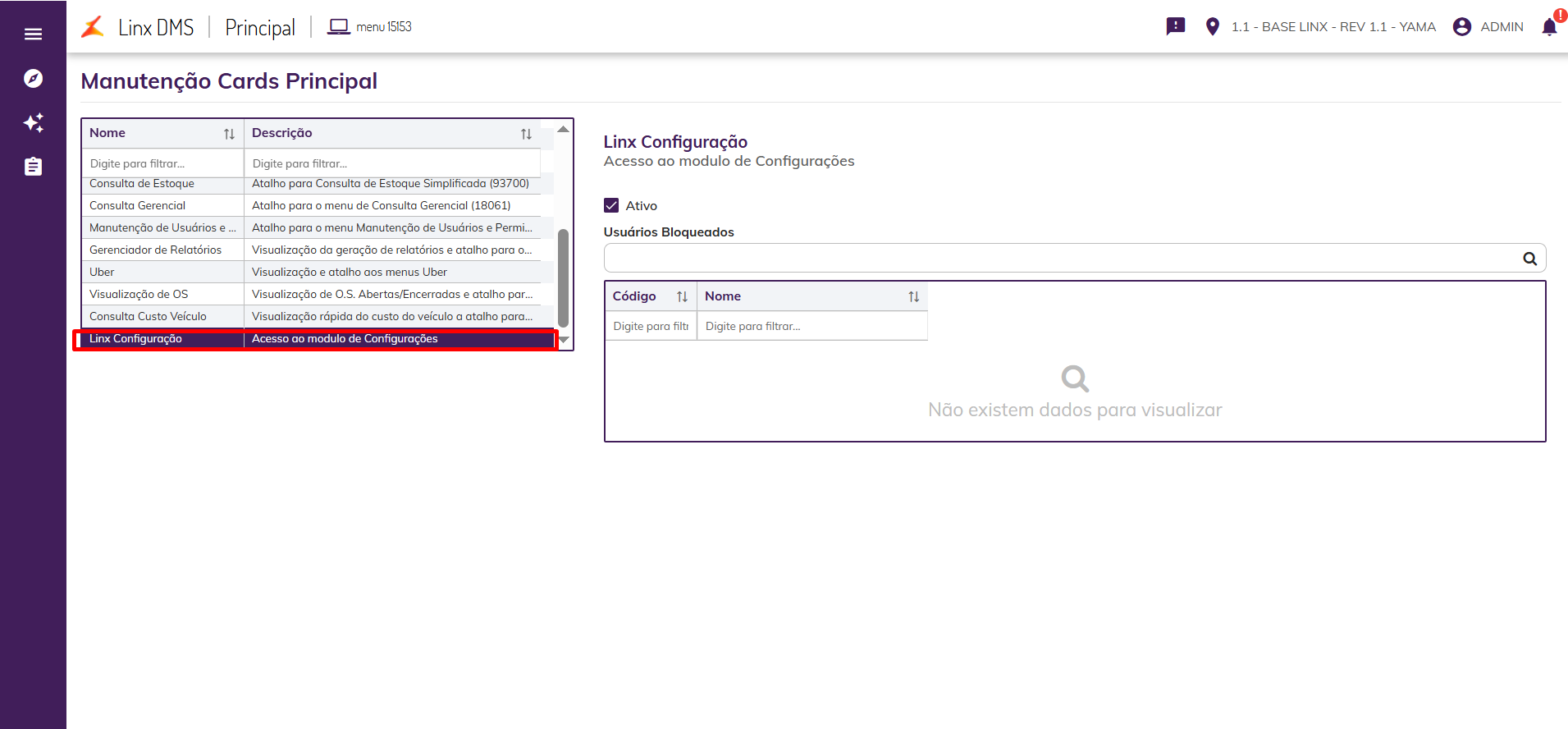The image size is (1568, 729).
Task: Click description 'Atalho para Consulta de Estoque Simplificada (93700)'
Action: 391,184
